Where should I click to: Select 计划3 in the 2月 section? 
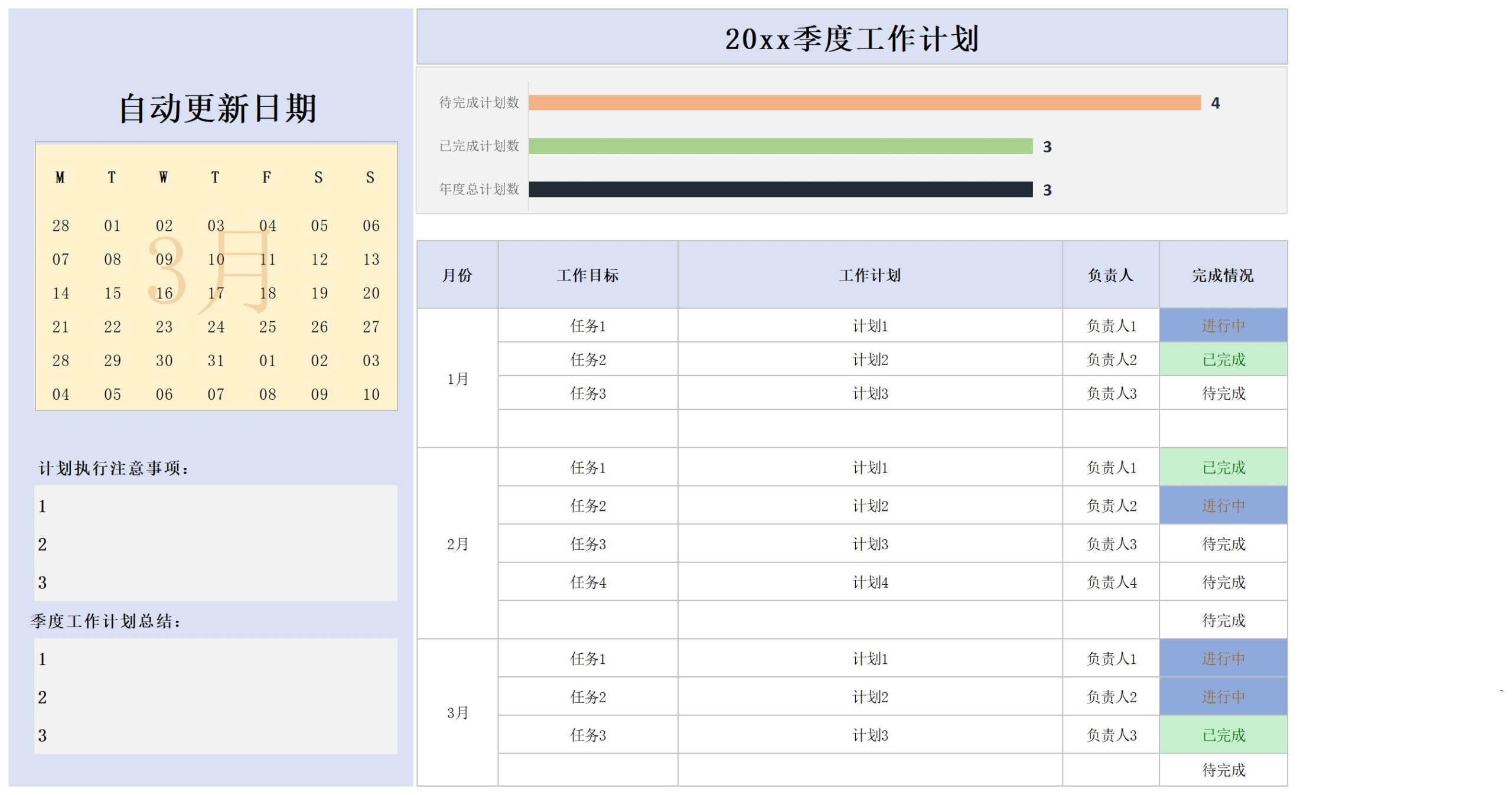[x=869, y=543]
